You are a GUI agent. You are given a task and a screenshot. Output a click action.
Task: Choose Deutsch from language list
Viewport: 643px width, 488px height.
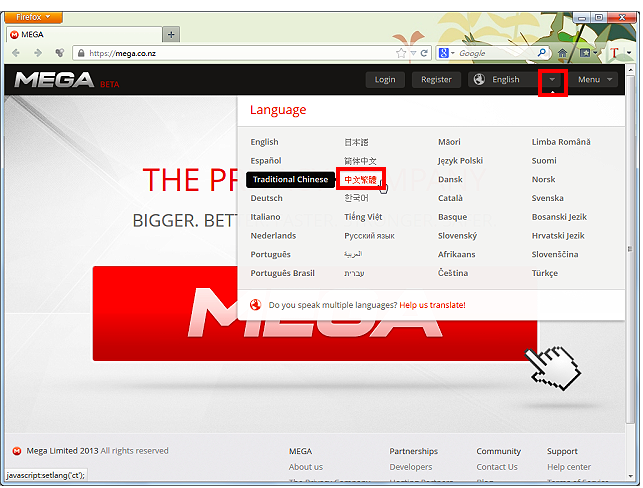point(267,198)
